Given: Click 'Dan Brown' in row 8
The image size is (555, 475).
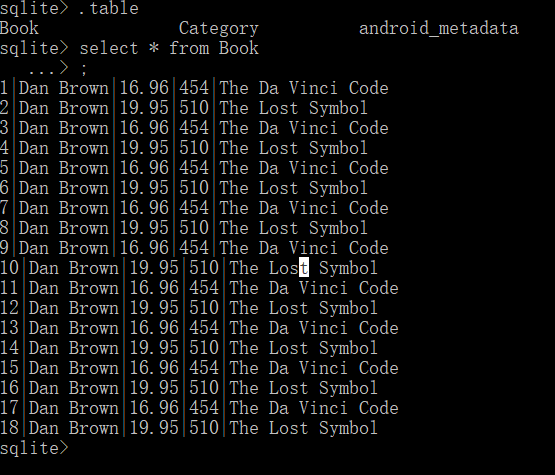Looking at the screenshot, I should coord(64,228).
